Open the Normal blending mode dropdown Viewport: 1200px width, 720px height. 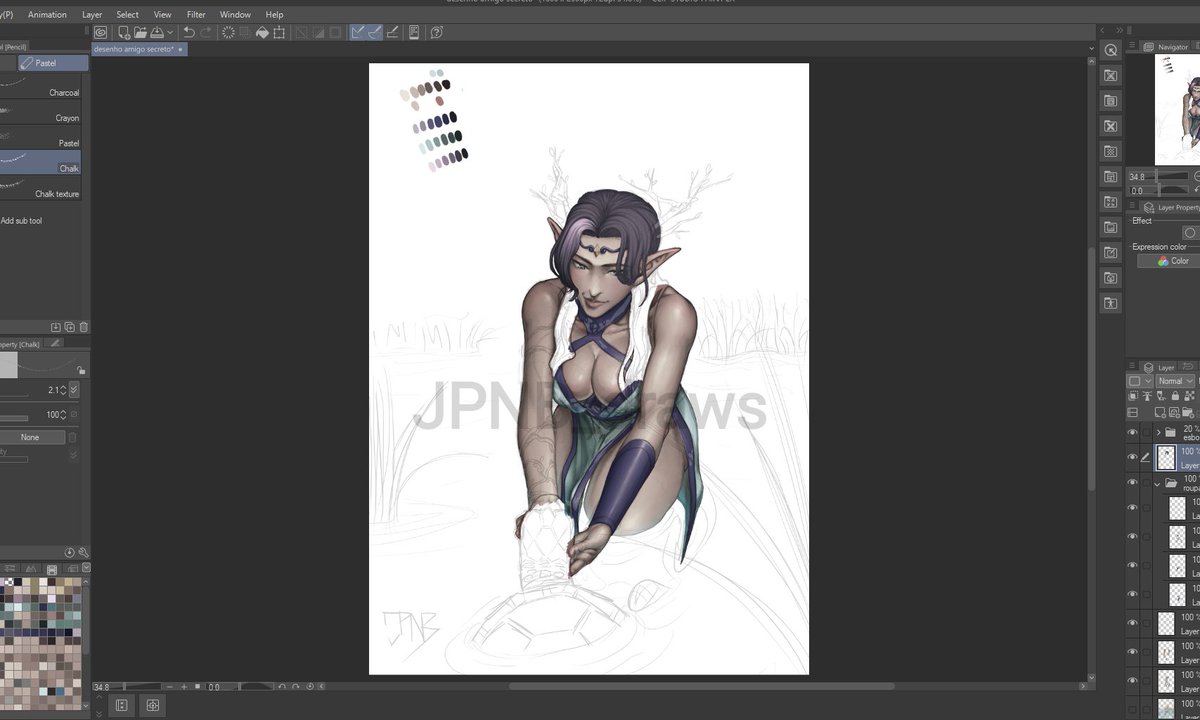pyautogui.click(x=1176, y=381)
